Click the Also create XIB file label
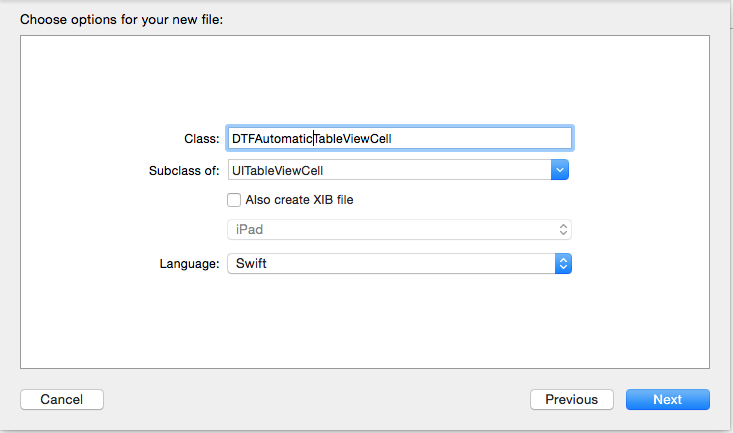This screenshot has width=733, height=433. 299,200
